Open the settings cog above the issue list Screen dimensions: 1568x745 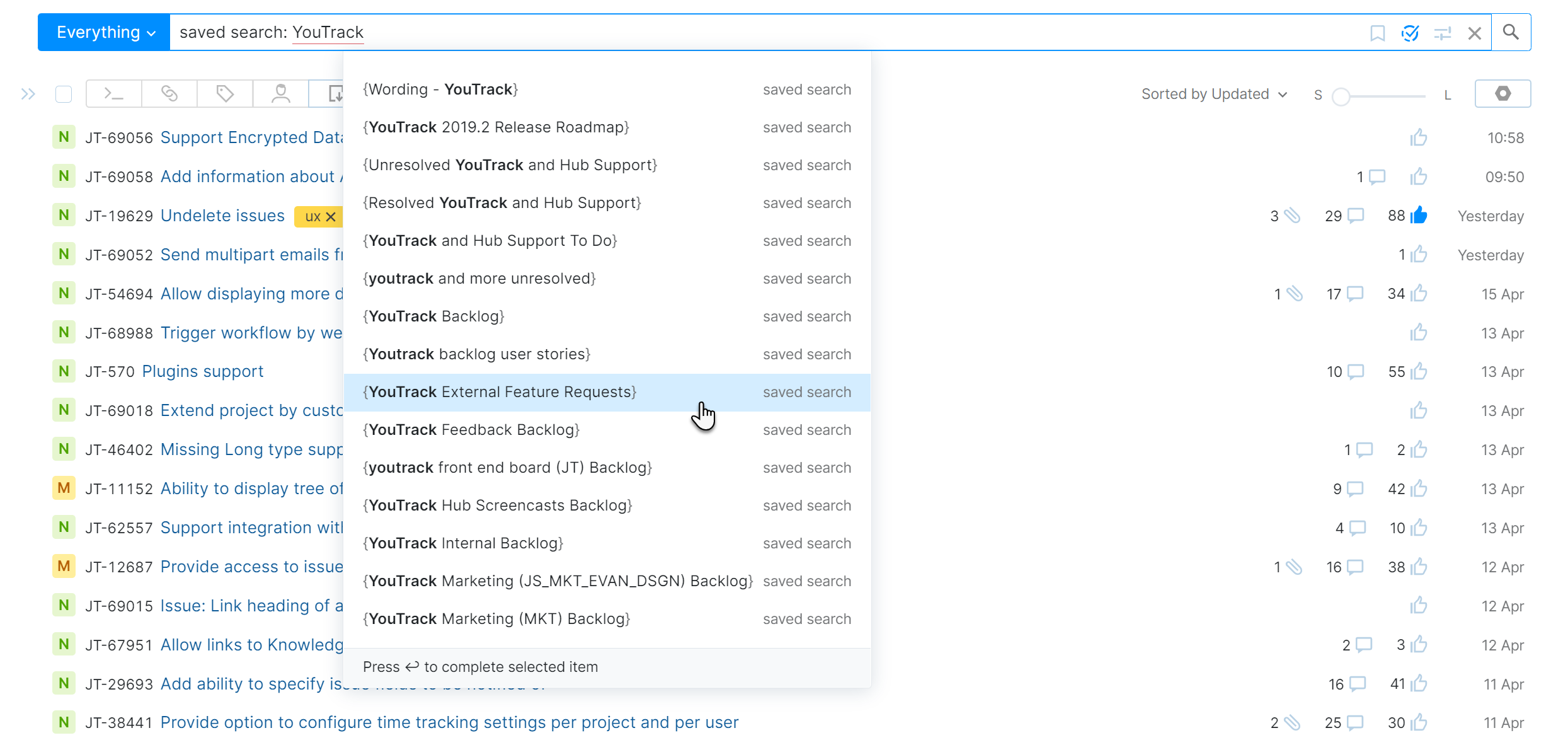(1503, 93)
